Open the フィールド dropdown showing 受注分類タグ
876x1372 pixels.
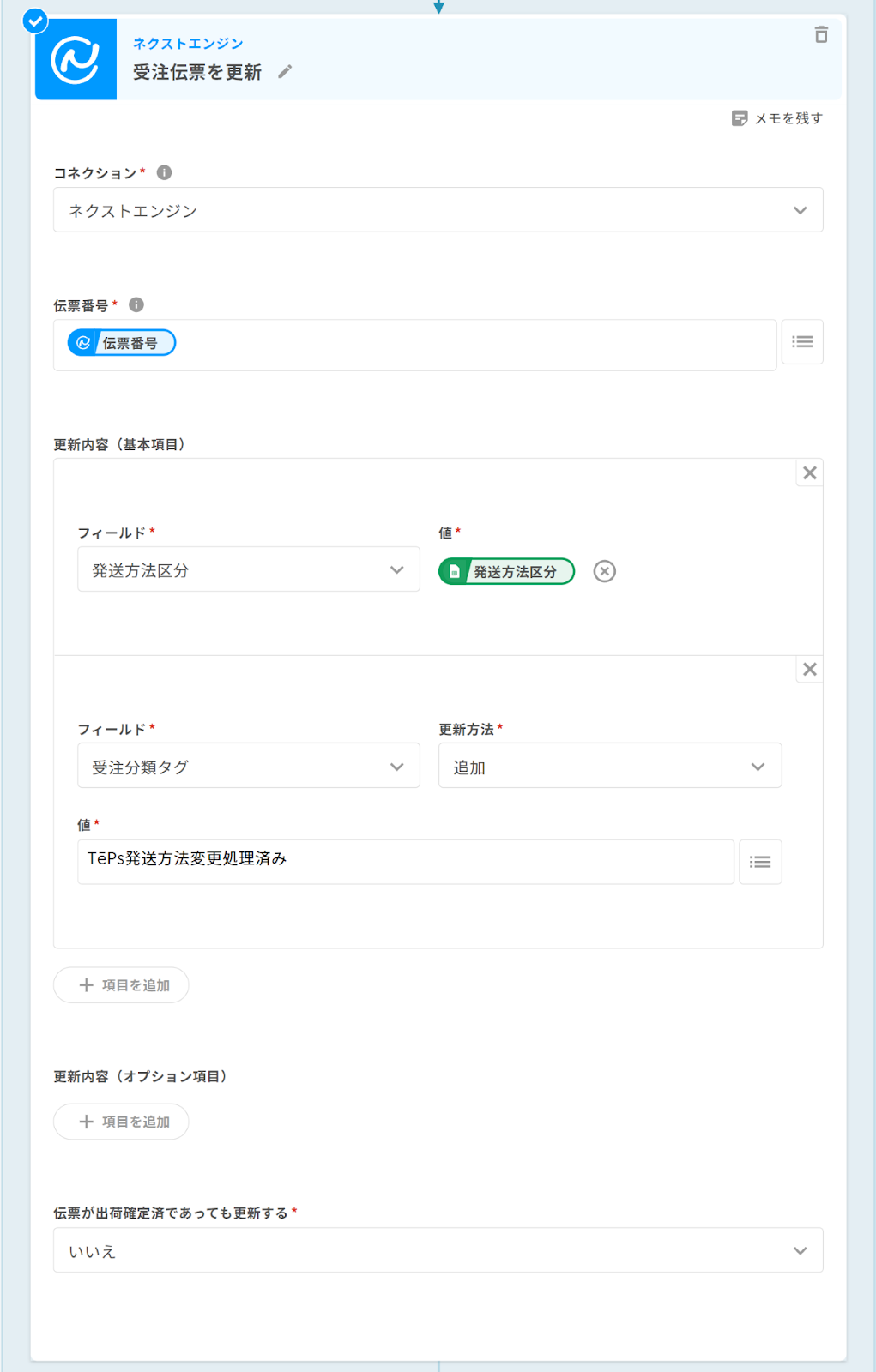point(249,766)
